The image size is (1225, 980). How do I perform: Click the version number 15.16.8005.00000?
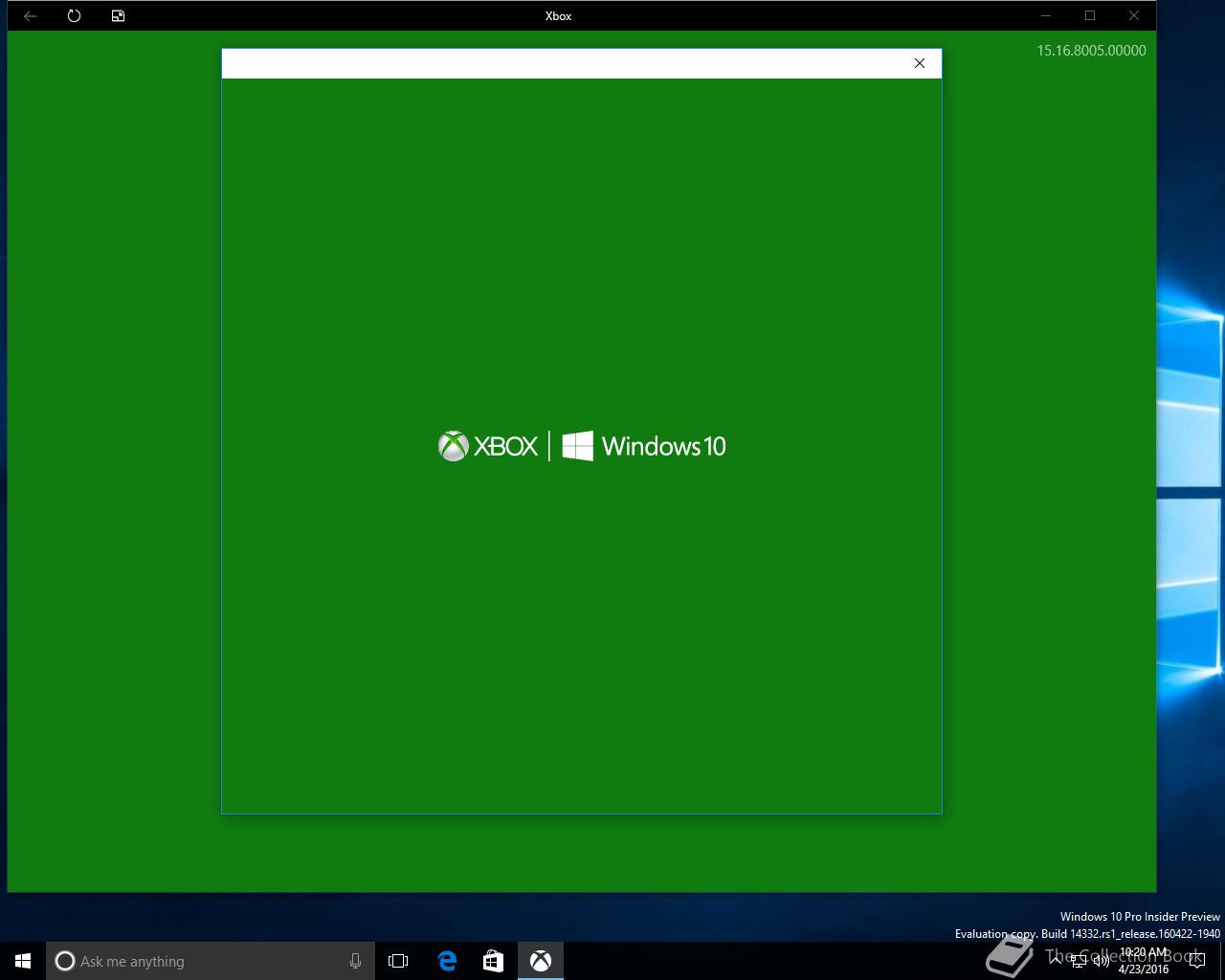pos(1091,51)
